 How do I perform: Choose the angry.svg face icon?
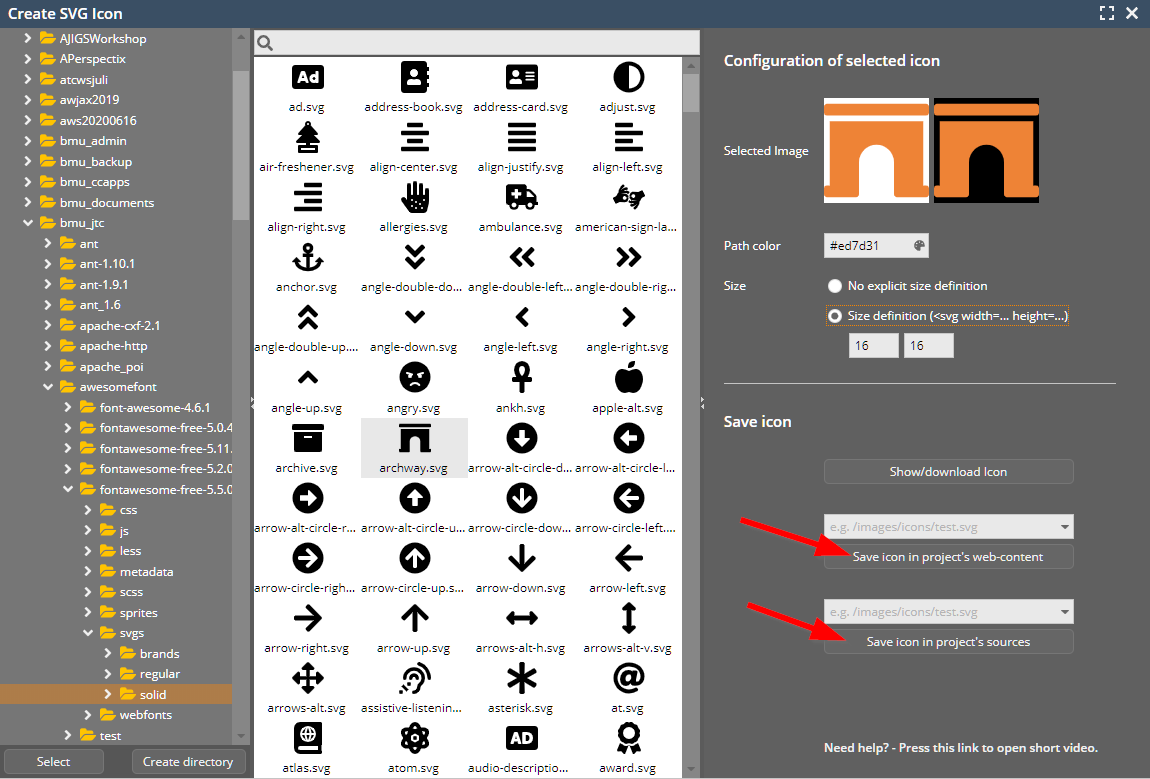(414, 378)
